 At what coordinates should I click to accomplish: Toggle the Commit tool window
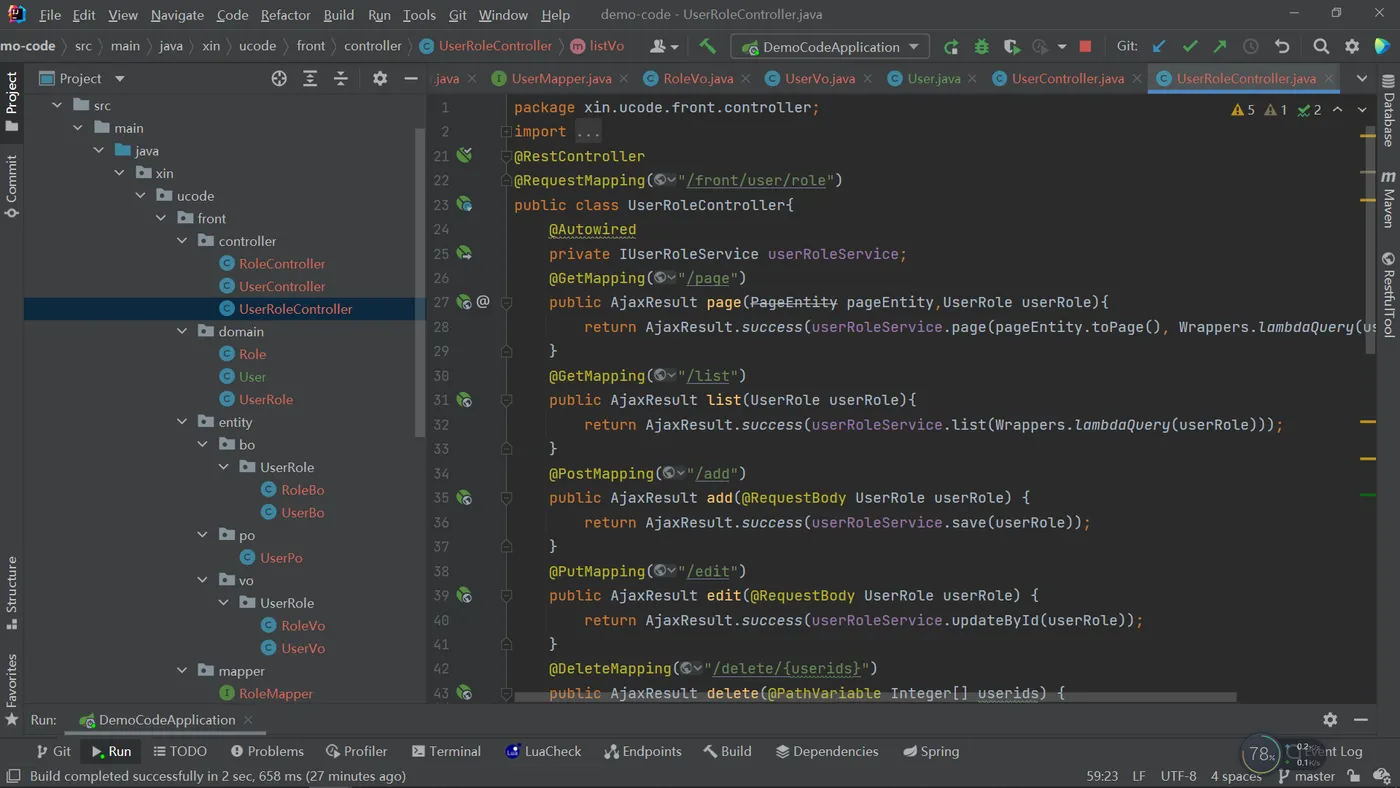pos(12,186)
